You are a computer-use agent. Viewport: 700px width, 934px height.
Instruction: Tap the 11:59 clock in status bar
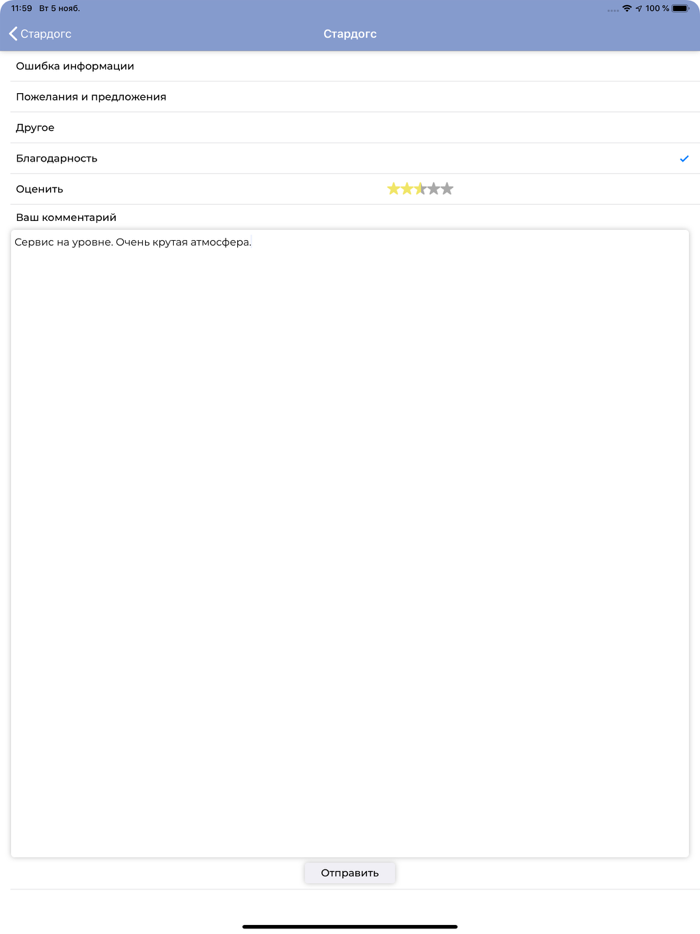pyautogui.click(x=21, y=8)
